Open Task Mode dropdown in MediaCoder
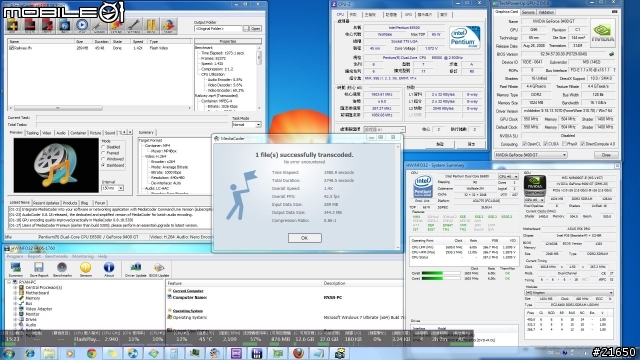The height and width of the screenshot is (360, 640). pyautogui.click(x=247, y=124)
